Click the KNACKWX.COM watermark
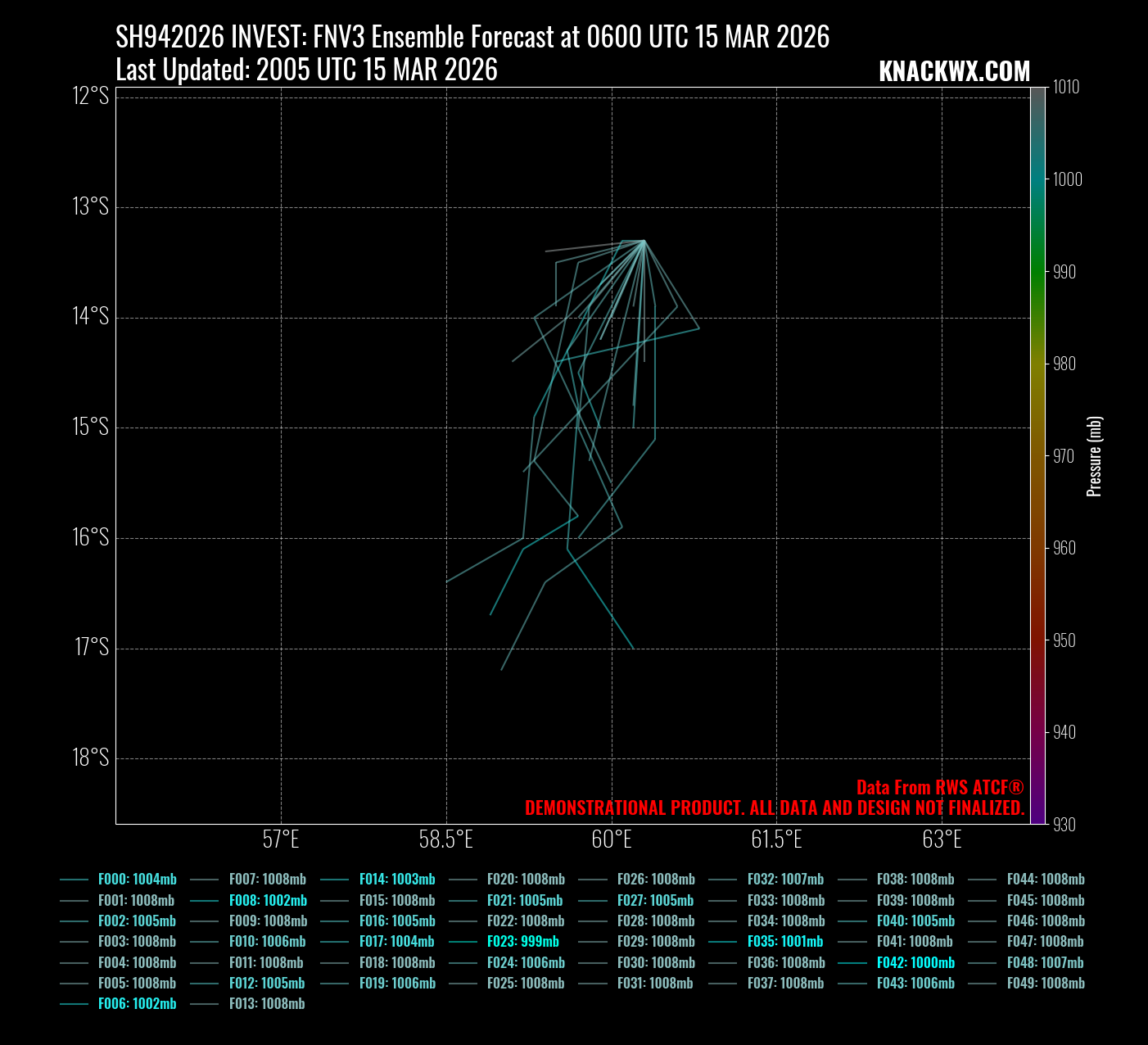1148x1045 pixels. (954, 72)
